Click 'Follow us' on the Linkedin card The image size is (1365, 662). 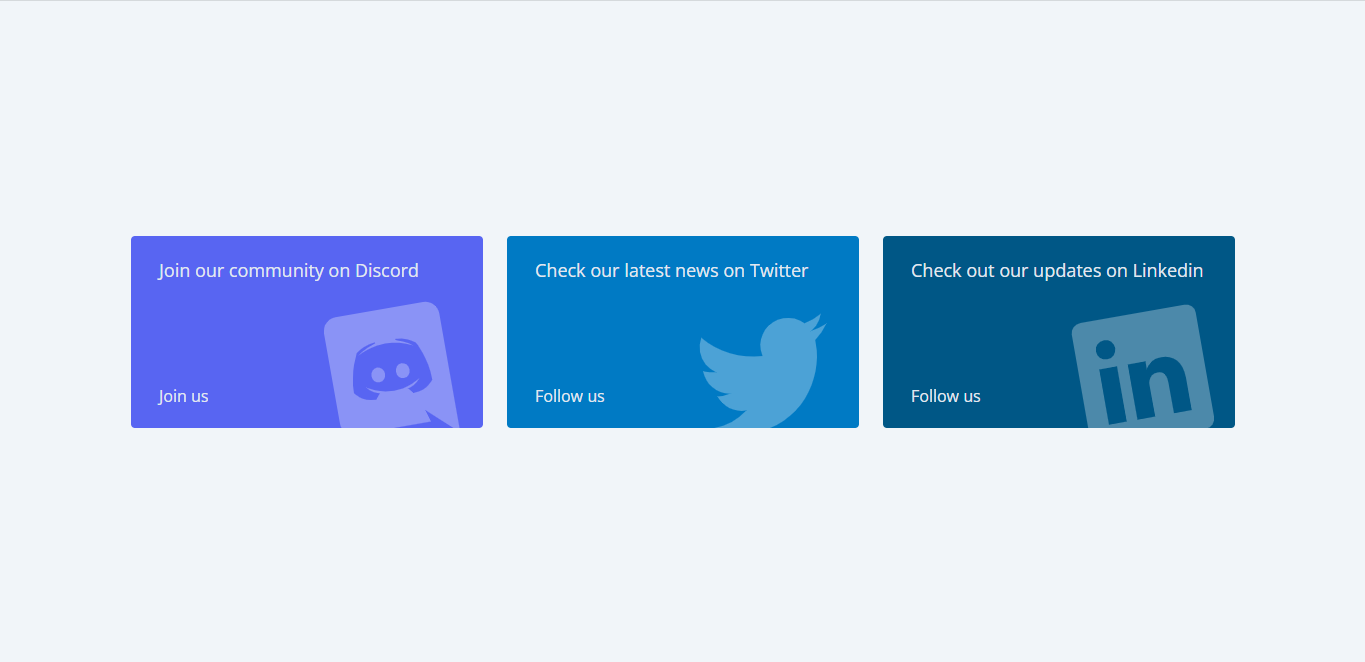pyautogui.click(x=946, y=396)
